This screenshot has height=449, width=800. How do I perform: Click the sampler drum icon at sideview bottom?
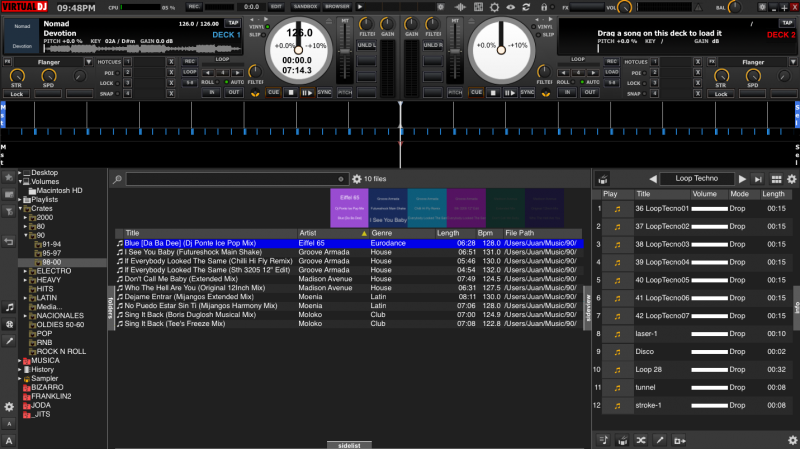coord(622,440)
